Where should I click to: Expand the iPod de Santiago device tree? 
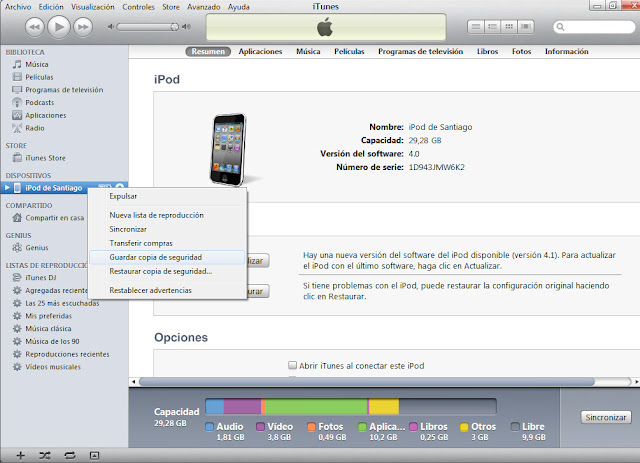pyautogui.click(x=8, y=188)
